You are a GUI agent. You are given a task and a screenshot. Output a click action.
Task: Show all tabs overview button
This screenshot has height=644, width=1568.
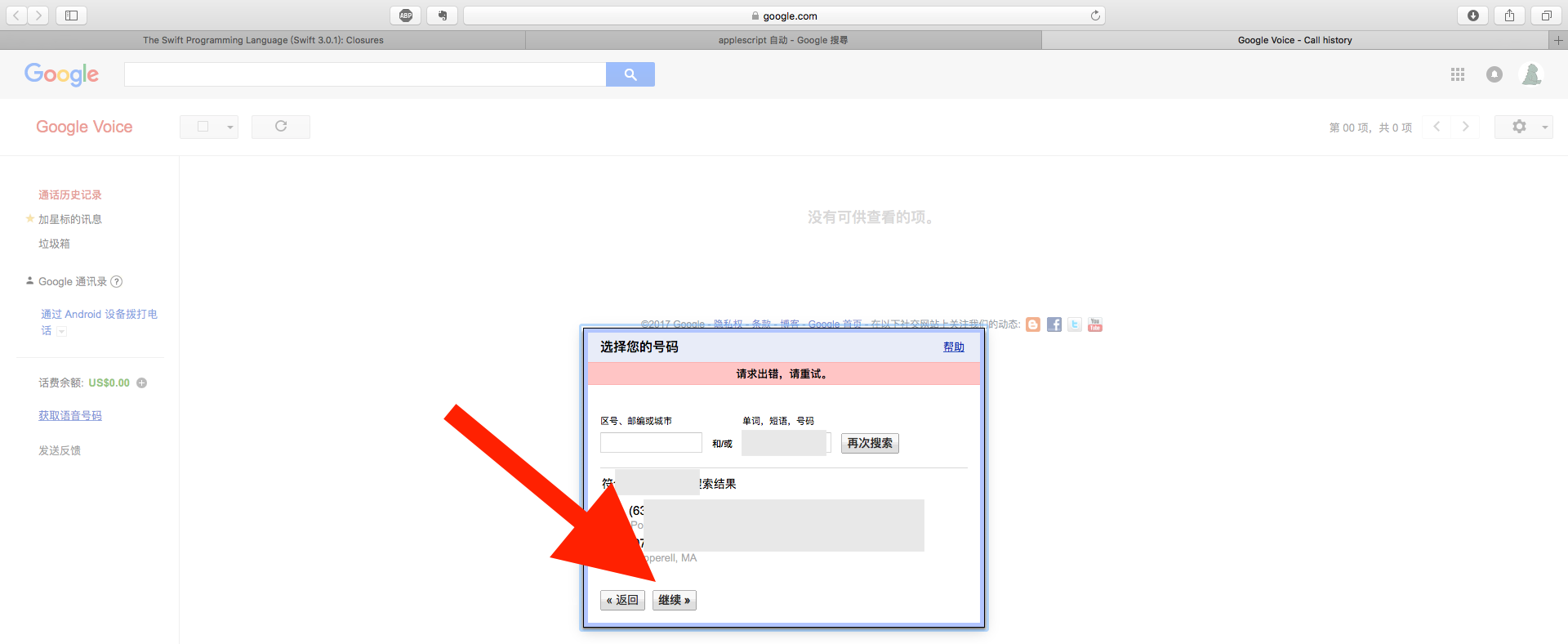[1546, 16]
